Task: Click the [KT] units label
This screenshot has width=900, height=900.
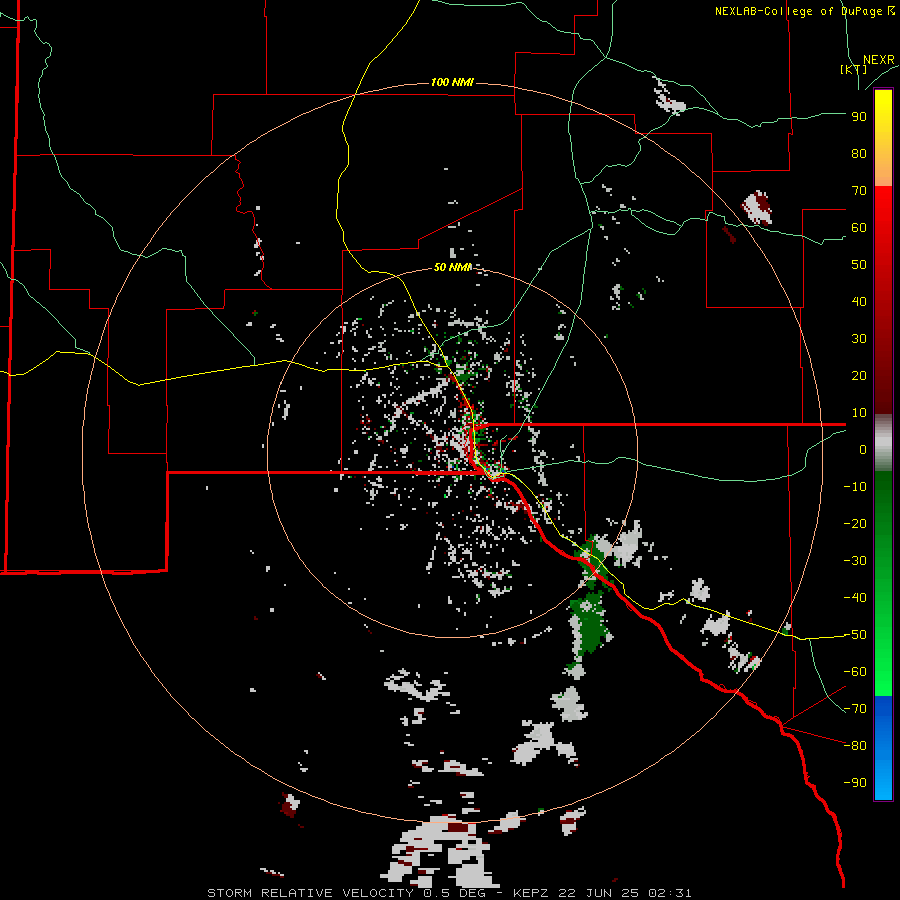Action: coord(853,69)
